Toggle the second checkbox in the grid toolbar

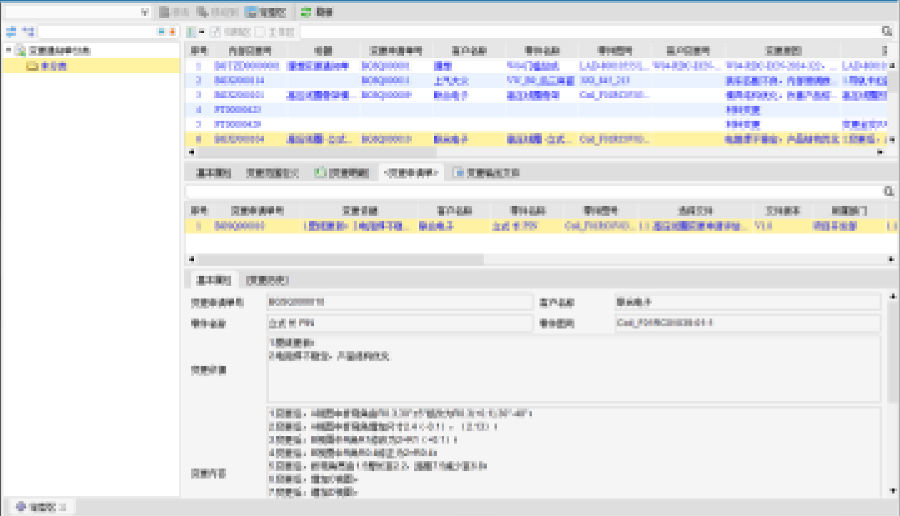coord(262,32)
